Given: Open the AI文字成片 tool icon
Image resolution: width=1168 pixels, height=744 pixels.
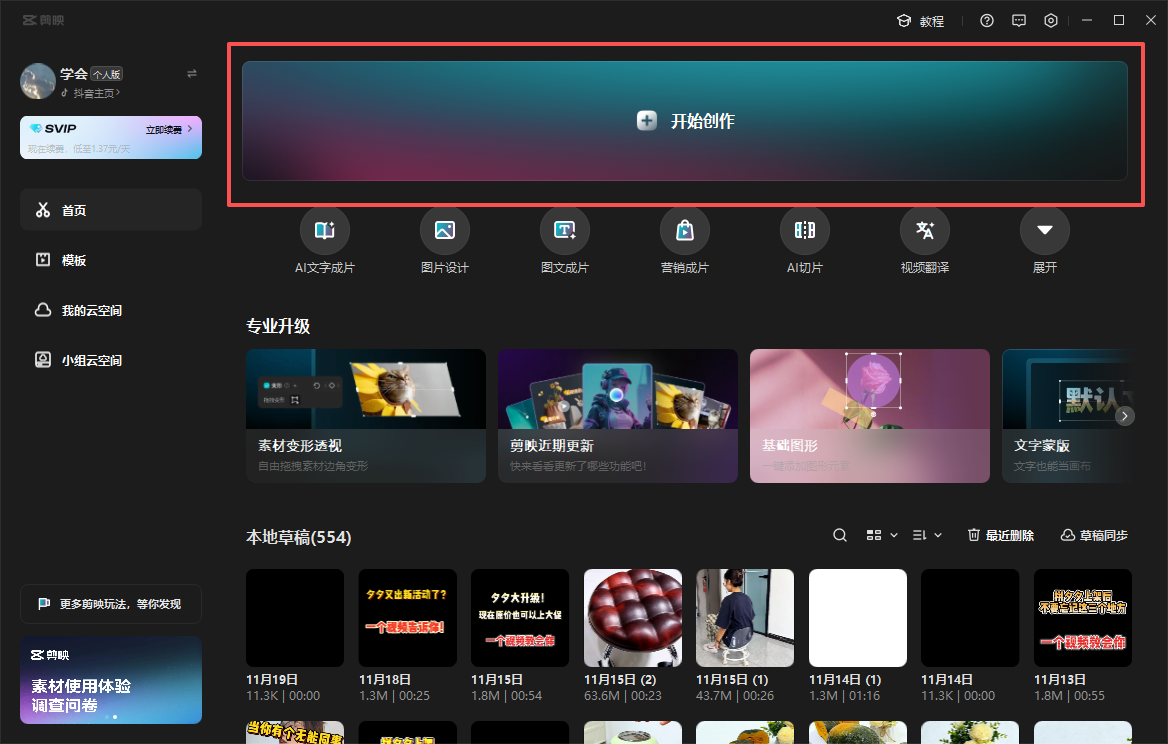Looking at the screenshot, I should 325,231.
